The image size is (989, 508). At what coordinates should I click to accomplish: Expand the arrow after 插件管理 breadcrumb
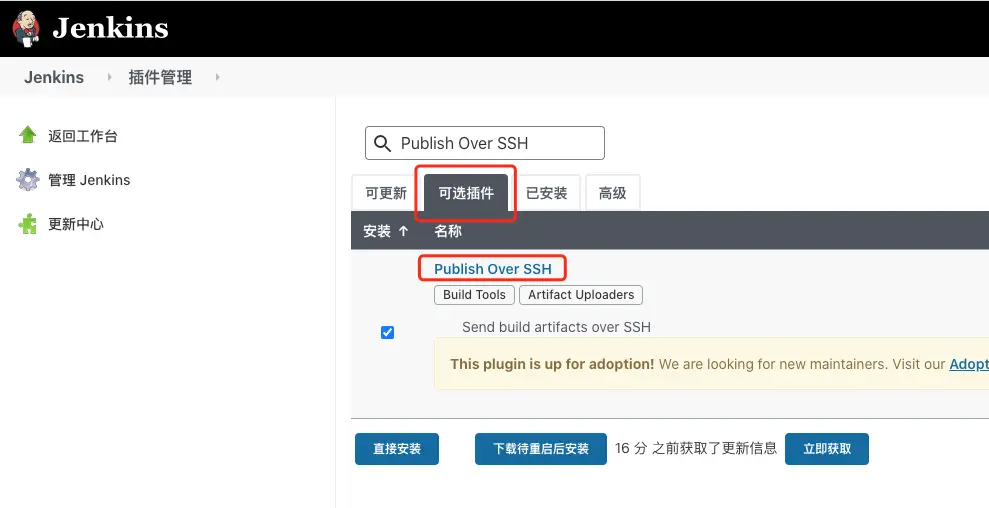[x=218, y=77]
